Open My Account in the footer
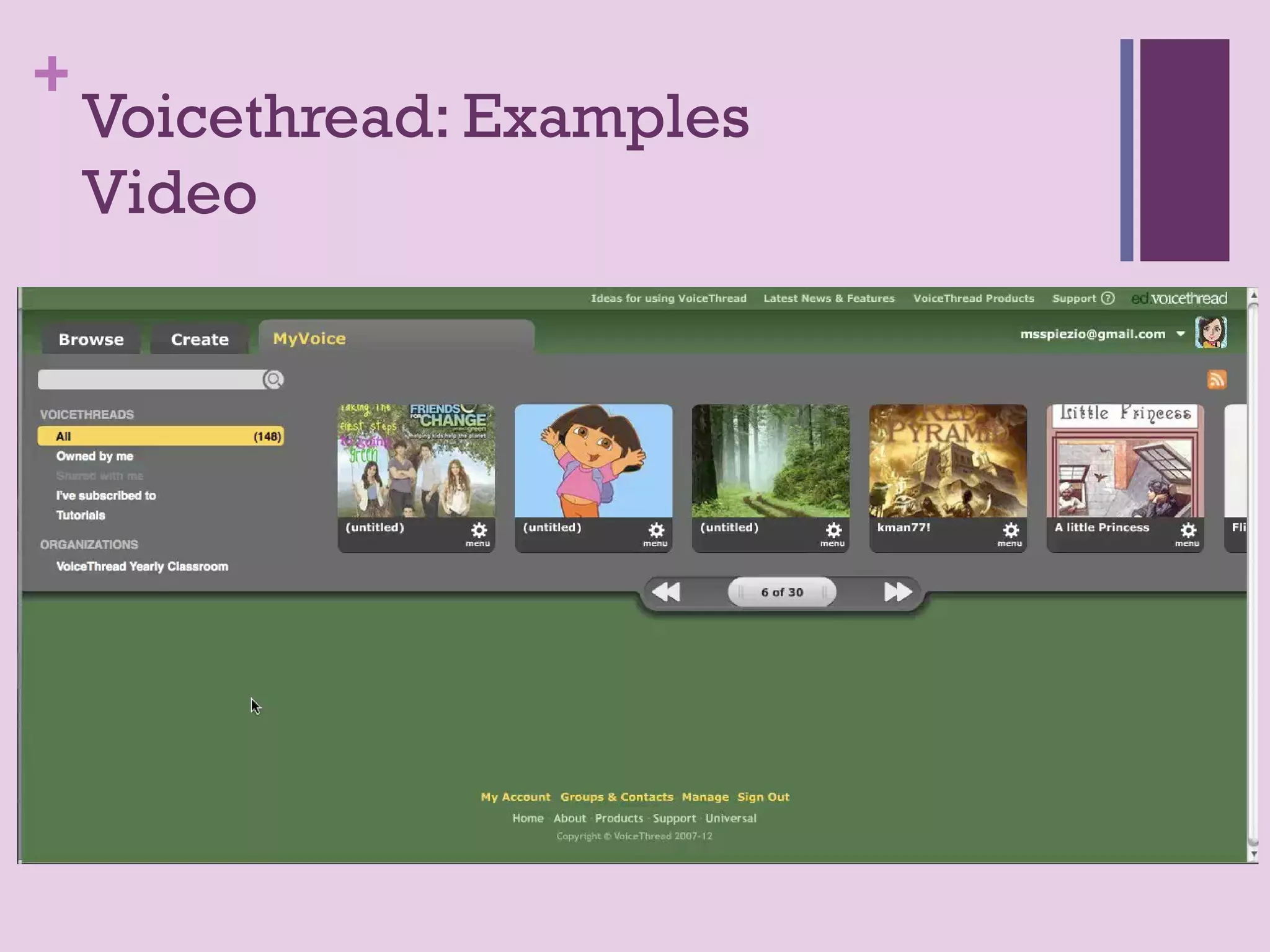 coord(515,797)
